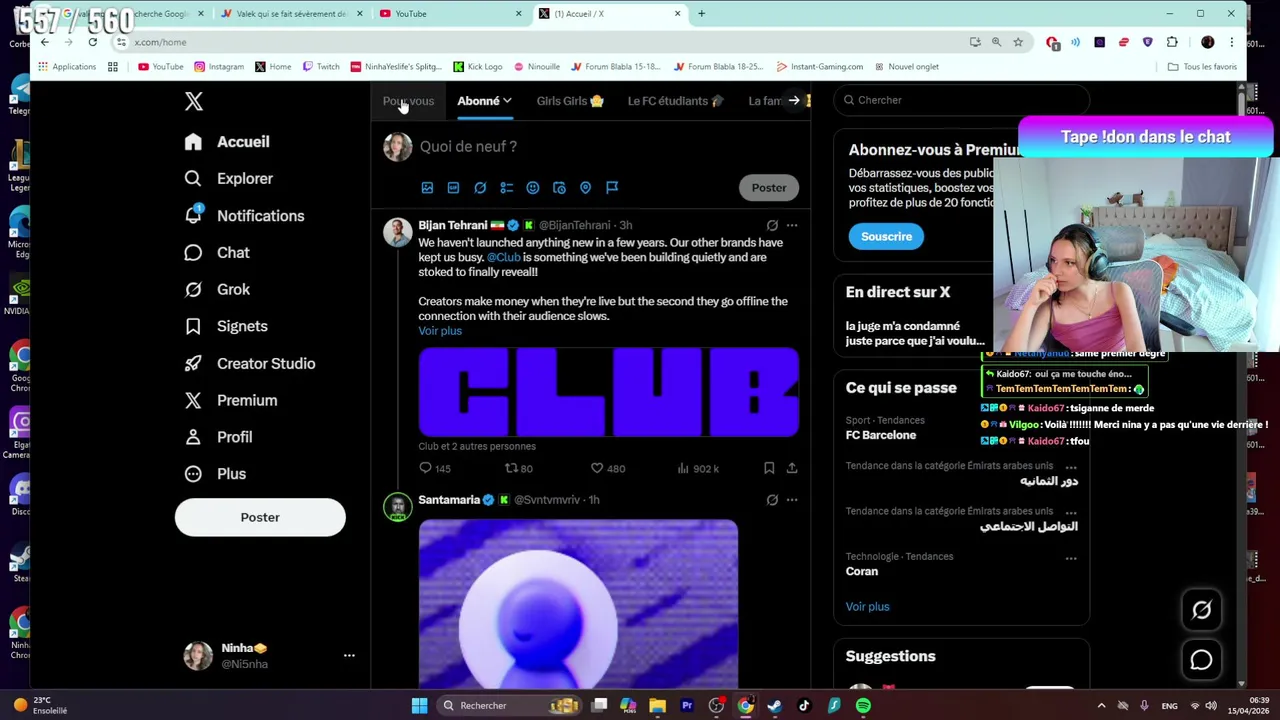Open options for the التواصل الاجتماعي trend

tap(1071, 512)
